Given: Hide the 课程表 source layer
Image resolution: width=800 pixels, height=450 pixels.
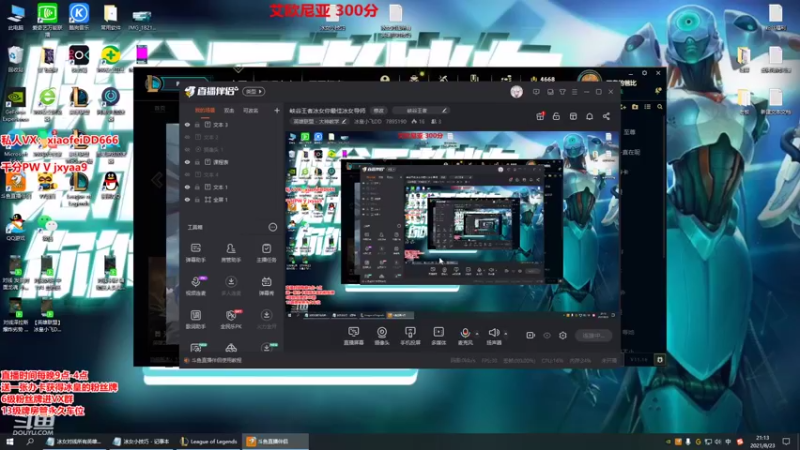Looking at the screenshot, I should click(187, 162).
